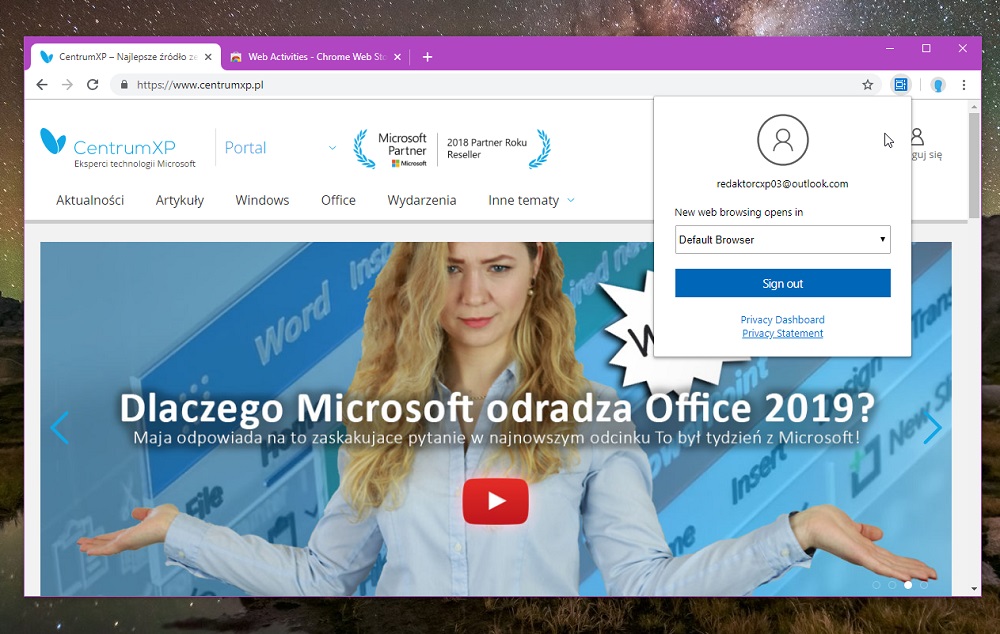Screen dimensions: 1000x634
Task: Open the Office menu item
Action: point(338,200)
